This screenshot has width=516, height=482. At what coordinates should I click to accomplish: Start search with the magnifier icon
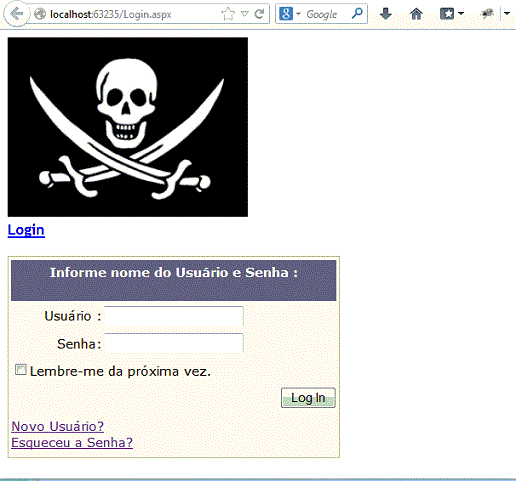[357, 13]
